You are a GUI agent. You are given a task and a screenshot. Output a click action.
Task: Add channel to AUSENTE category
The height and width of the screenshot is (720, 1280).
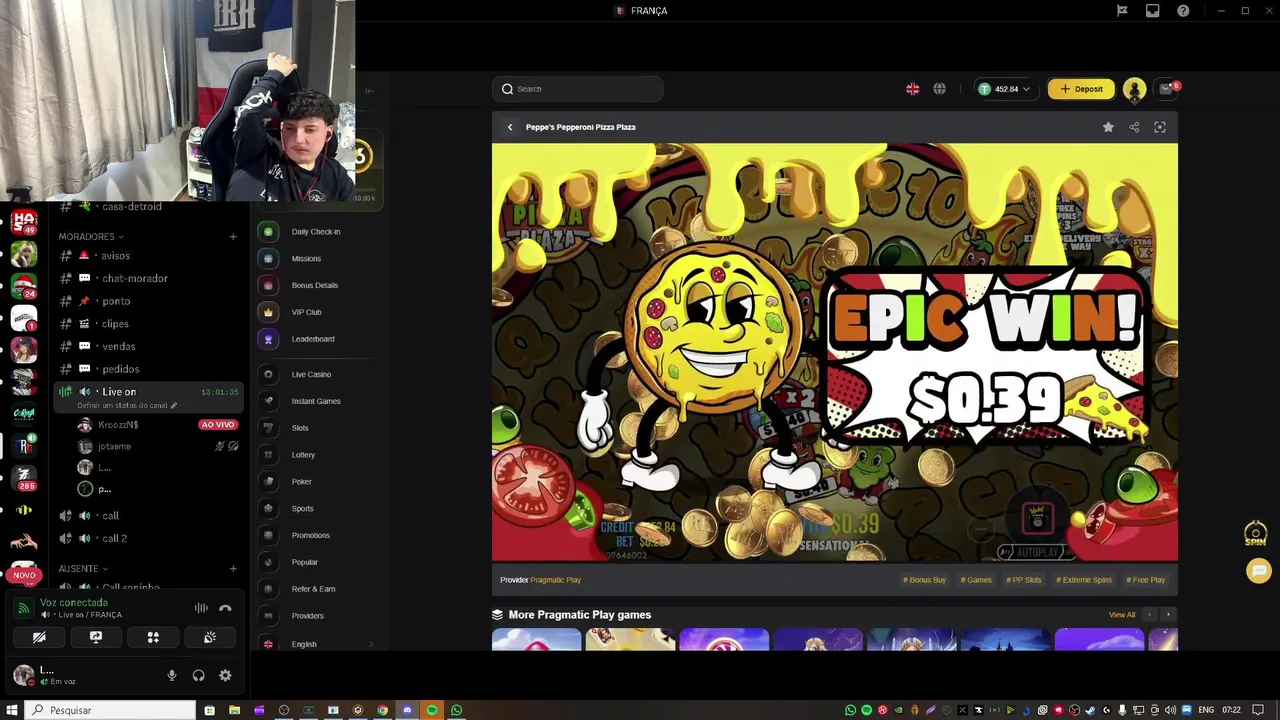(x=233, y=569)
